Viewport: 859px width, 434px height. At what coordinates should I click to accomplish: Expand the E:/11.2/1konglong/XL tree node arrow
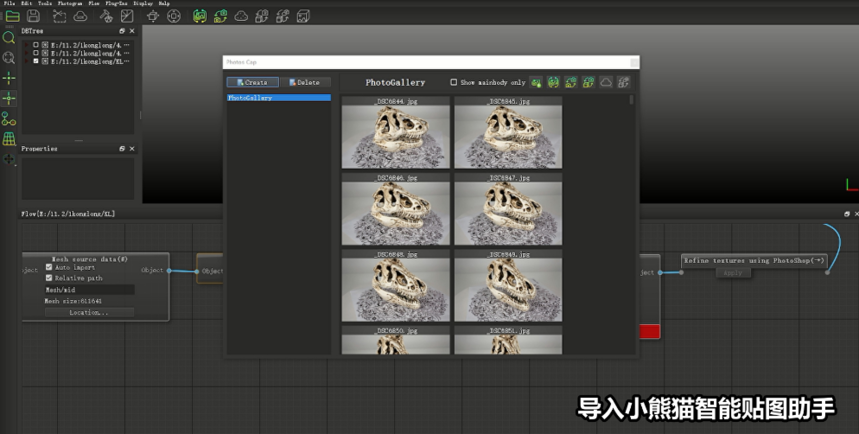coord(27,61)
